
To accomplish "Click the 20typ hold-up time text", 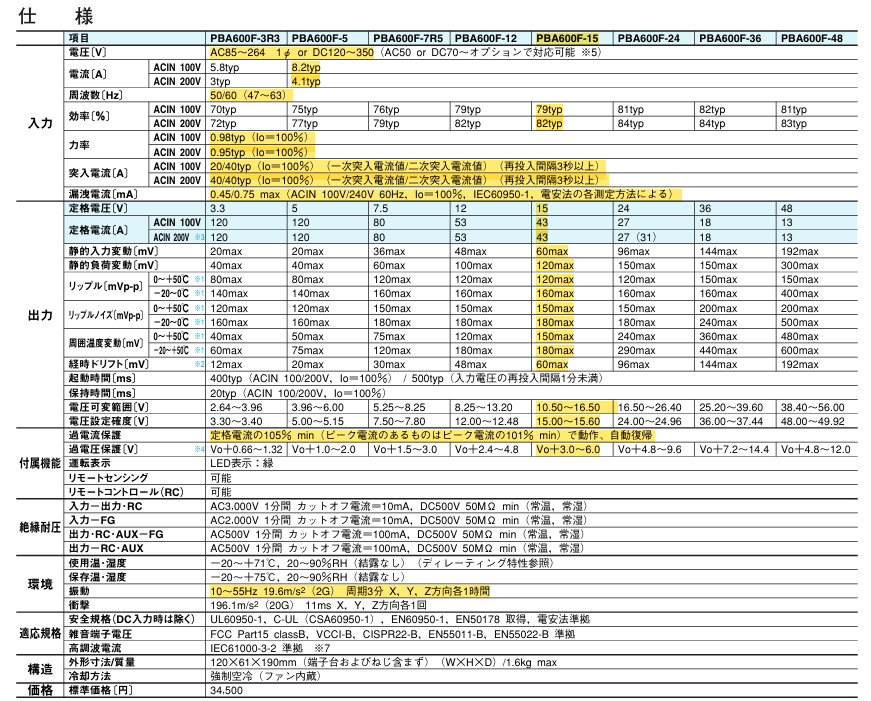I will 298,393.
